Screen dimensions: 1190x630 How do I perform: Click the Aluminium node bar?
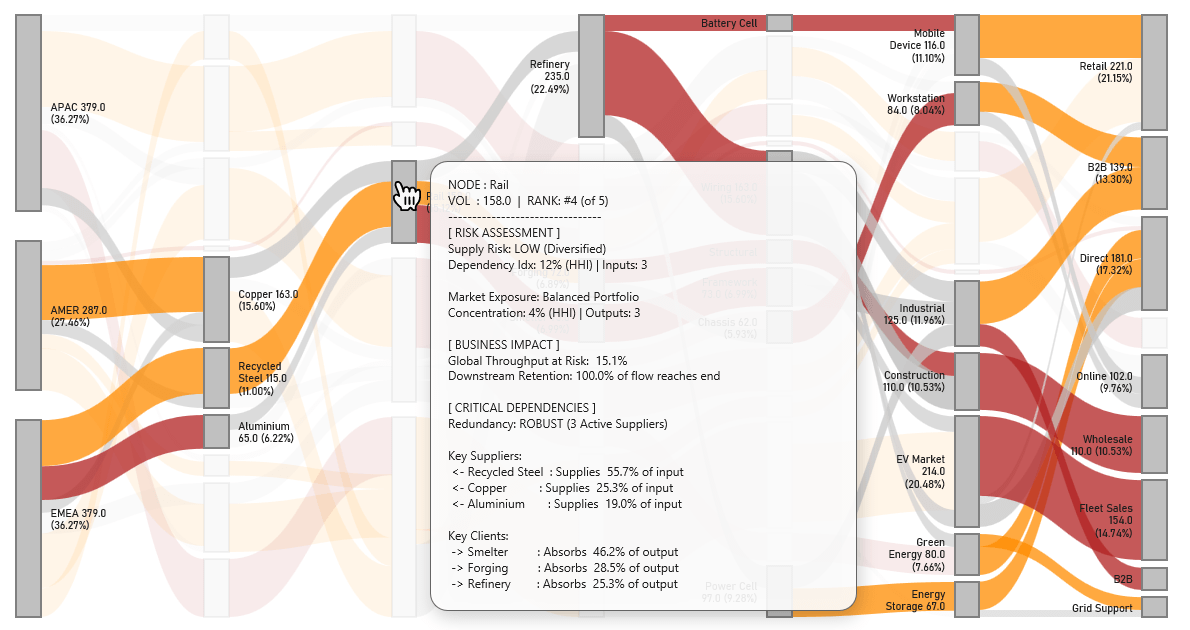216,431
